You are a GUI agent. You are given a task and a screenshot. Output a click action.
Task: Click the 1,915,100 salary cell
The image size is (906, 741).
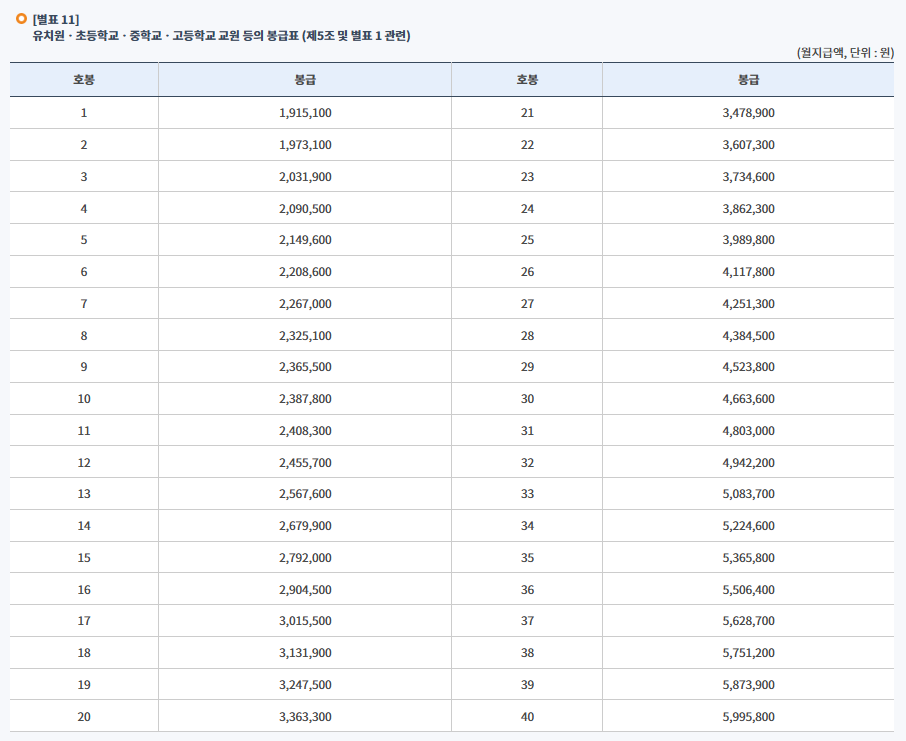tap(303, 113)
